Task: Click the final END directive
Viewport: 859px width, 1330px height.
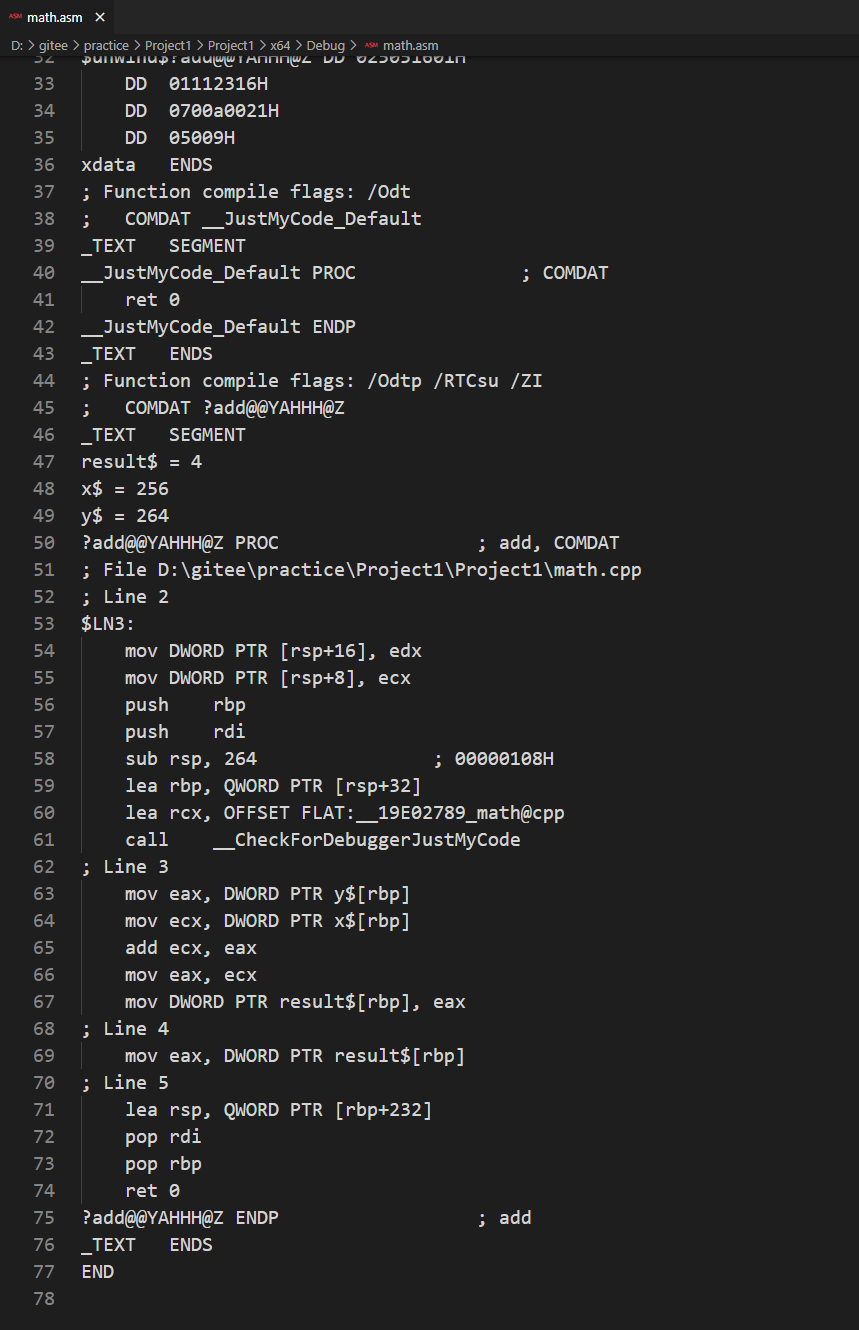Action: pos(97,1272)
